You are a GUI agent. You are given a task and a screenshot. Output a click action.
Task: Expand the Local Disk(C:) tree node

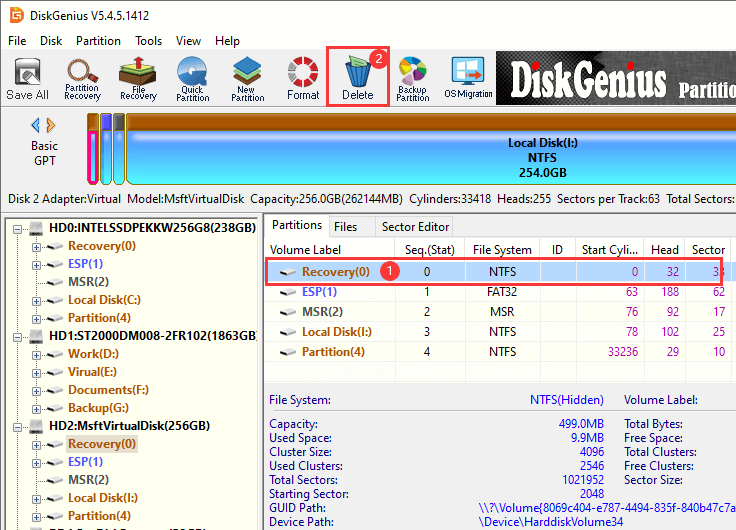(x=37, y=300)
